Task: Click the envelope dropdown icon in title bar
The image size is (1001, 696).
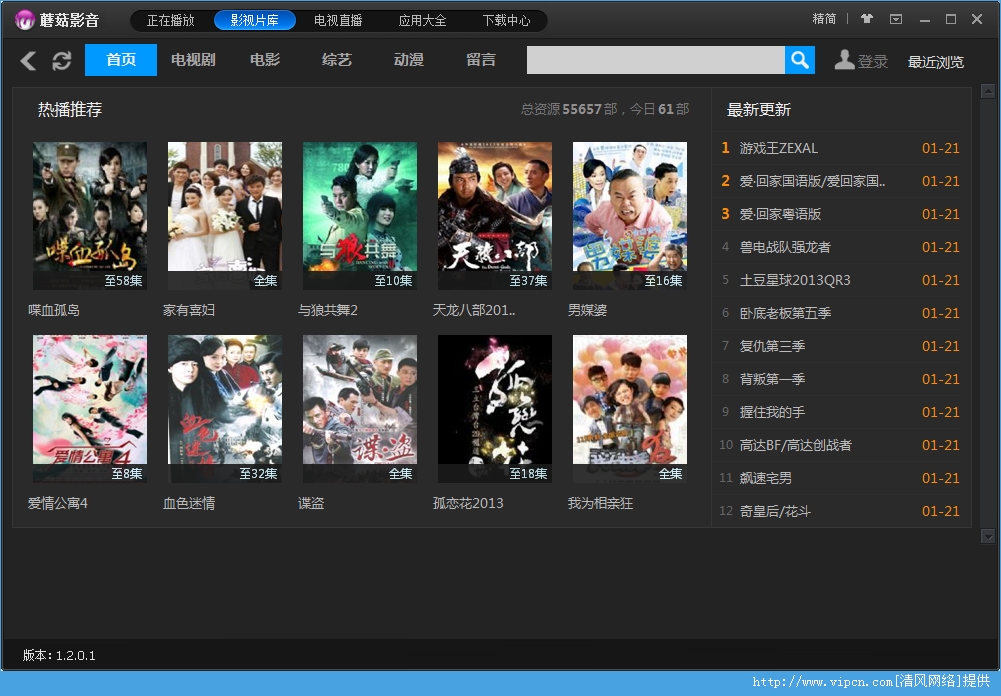Action: (895, 18)
